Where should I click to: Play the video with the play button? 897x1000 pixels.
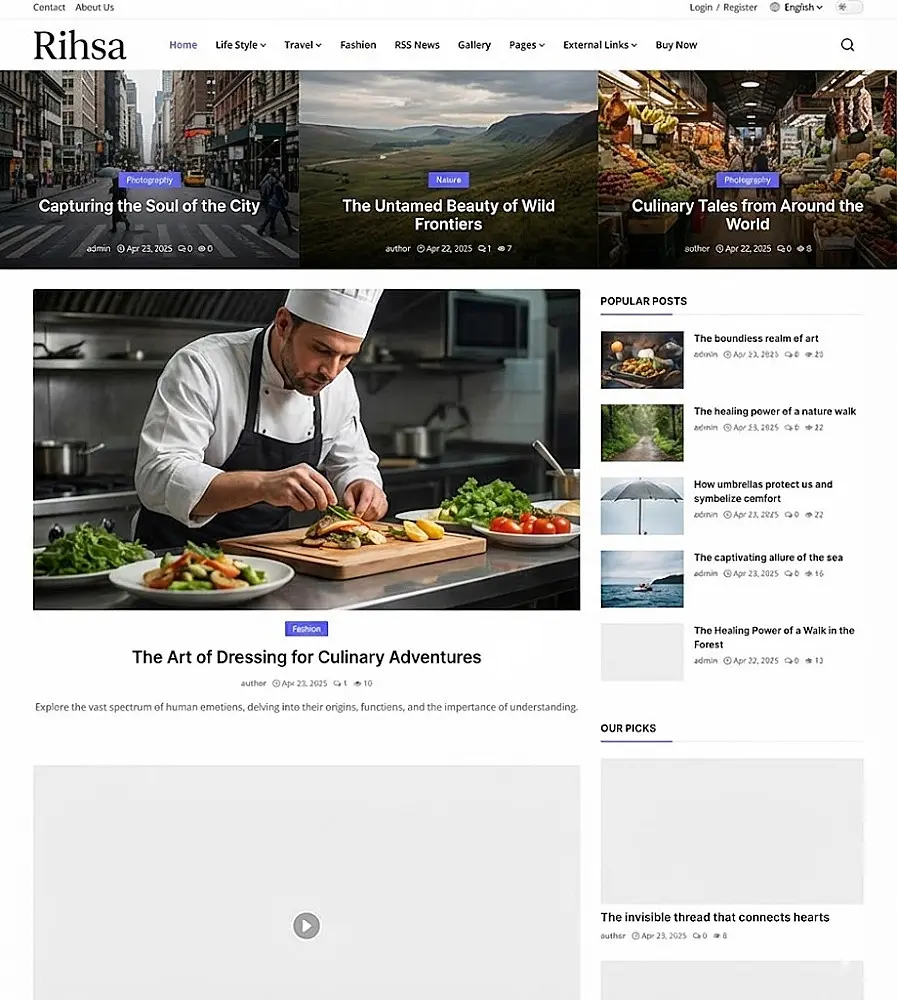[306, 925]
